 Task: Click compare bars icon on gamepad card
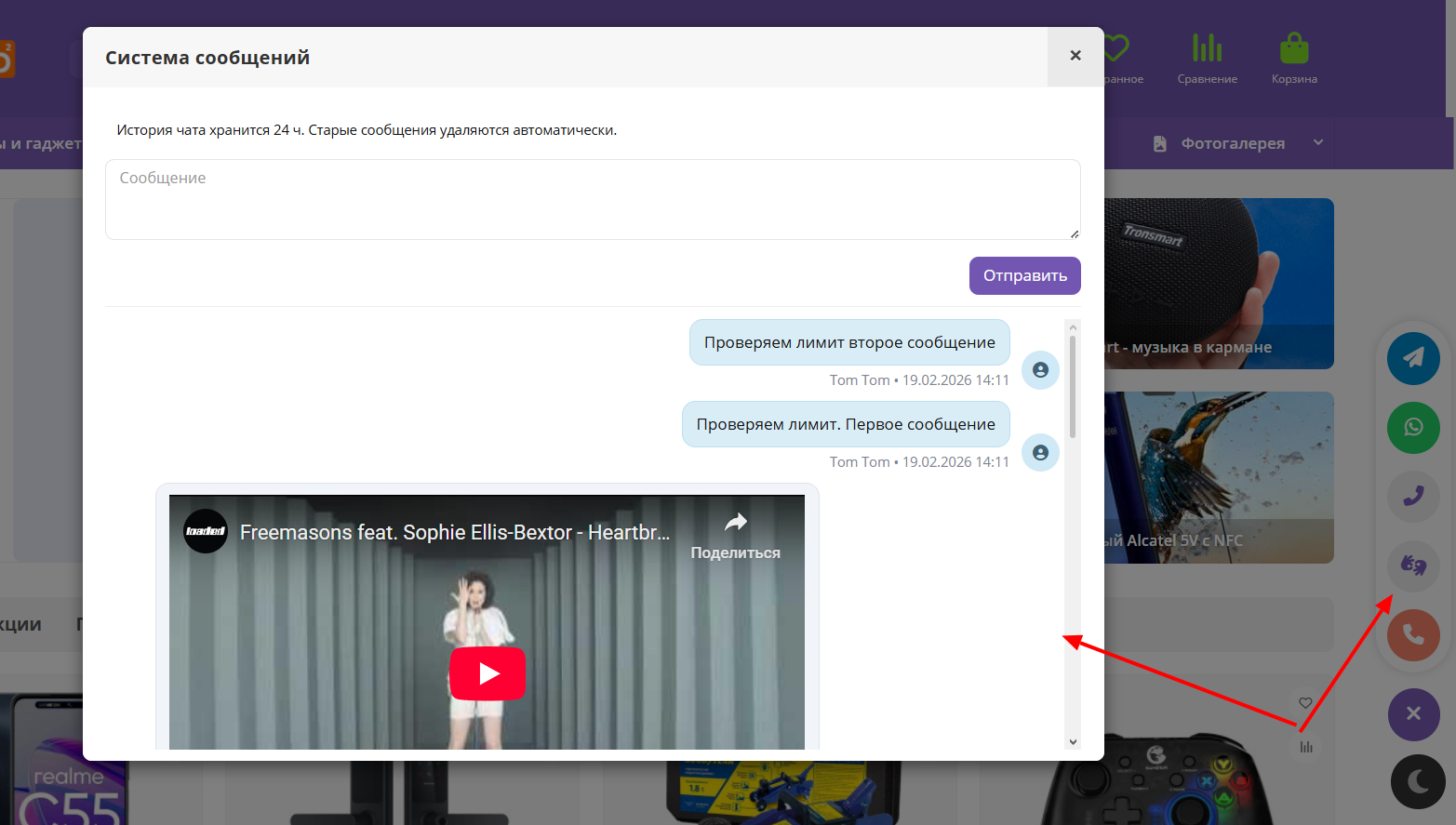coord(1306,747)
